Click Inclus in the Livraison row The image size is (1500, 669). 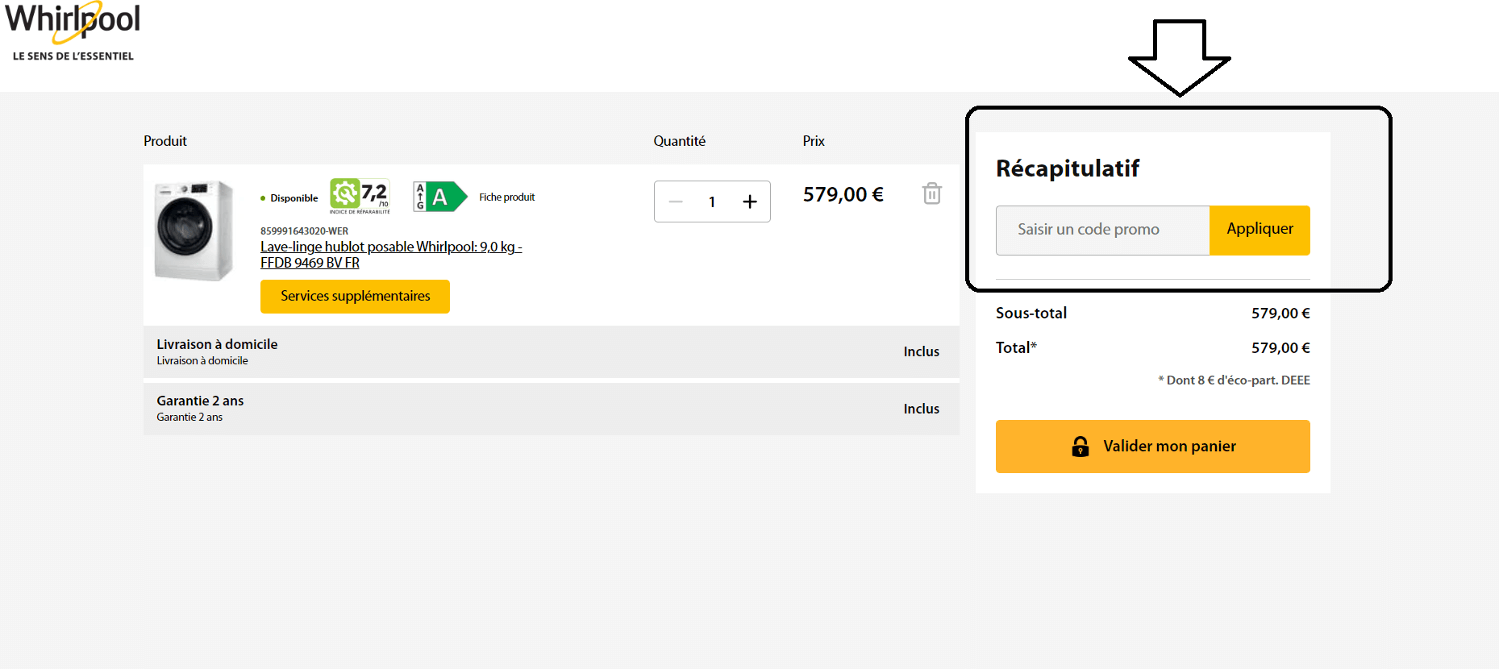[921, 352]
